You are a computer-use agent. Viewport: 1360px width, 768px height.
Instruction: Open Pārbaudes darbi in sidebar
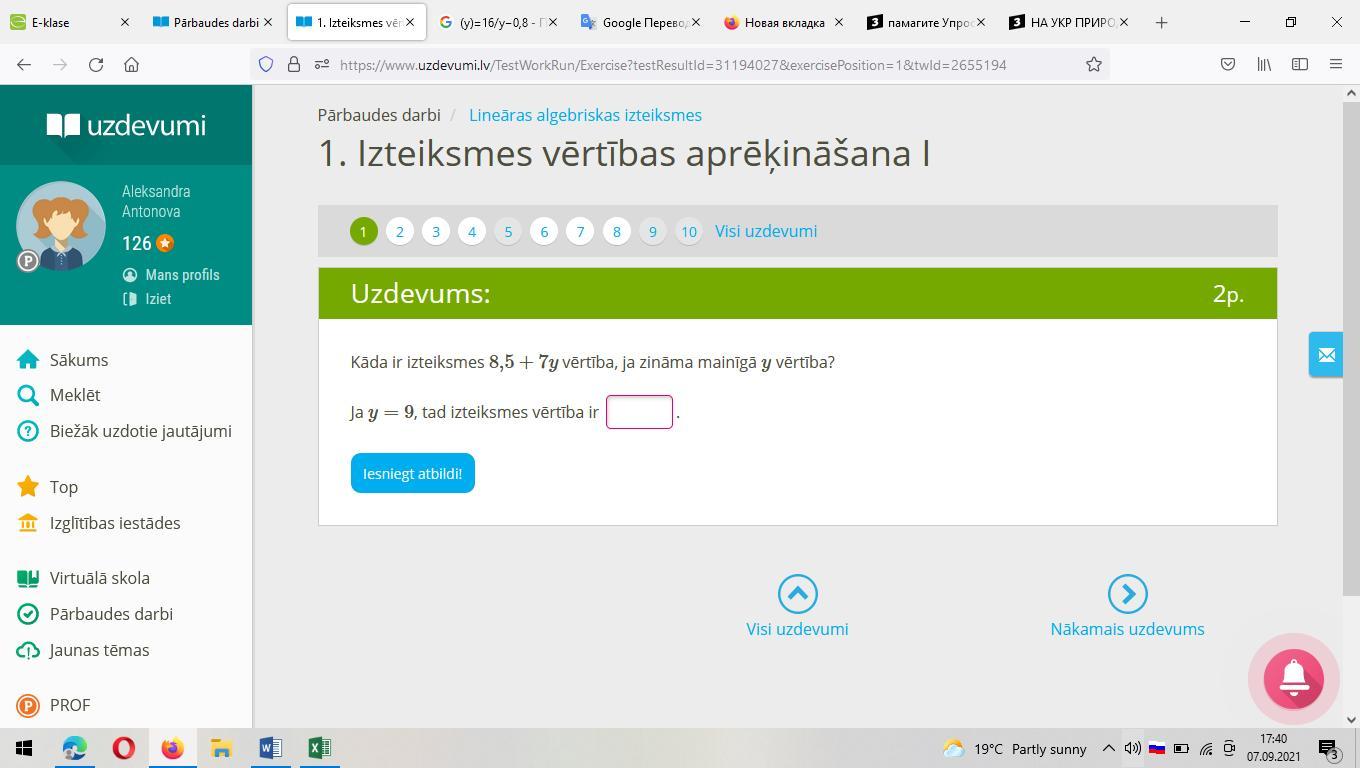pos(95,614)
